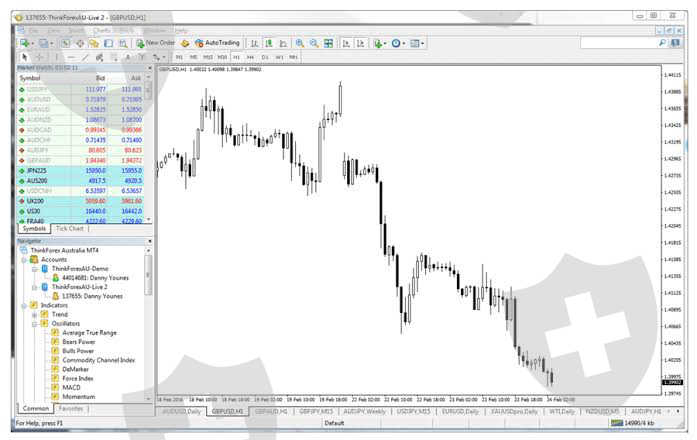The image size is (697, 440).
Task: Collapse the Oscillators tree node
Action: tap(34, 324)
